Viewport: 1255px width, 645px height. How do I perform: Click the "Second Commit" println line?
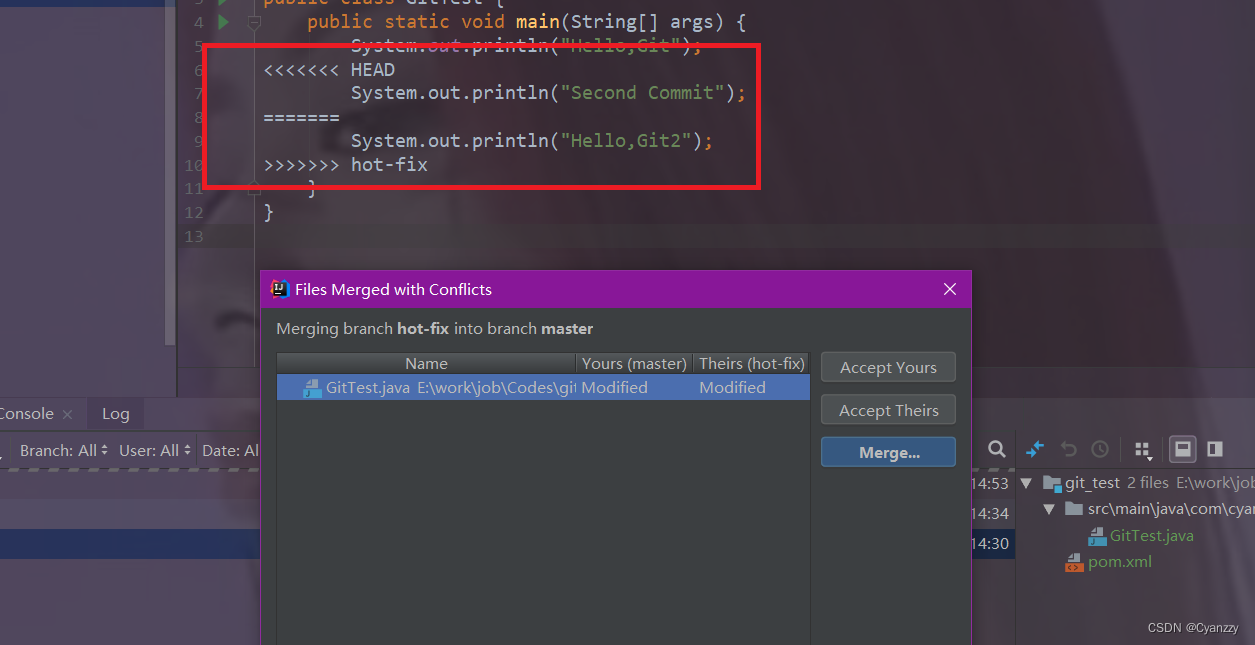[548, 93]
